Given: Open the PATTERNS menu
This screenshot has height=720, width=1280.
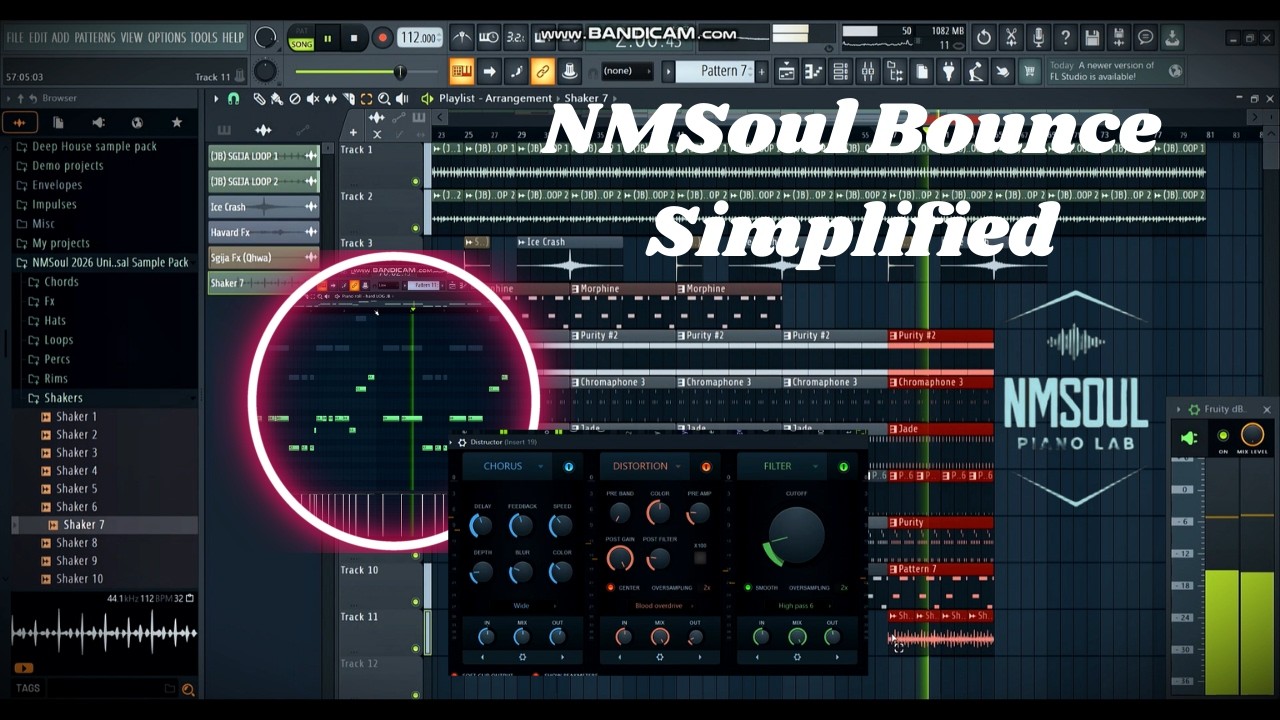Looking at the screenshot, I should click(x=96, y=38).
